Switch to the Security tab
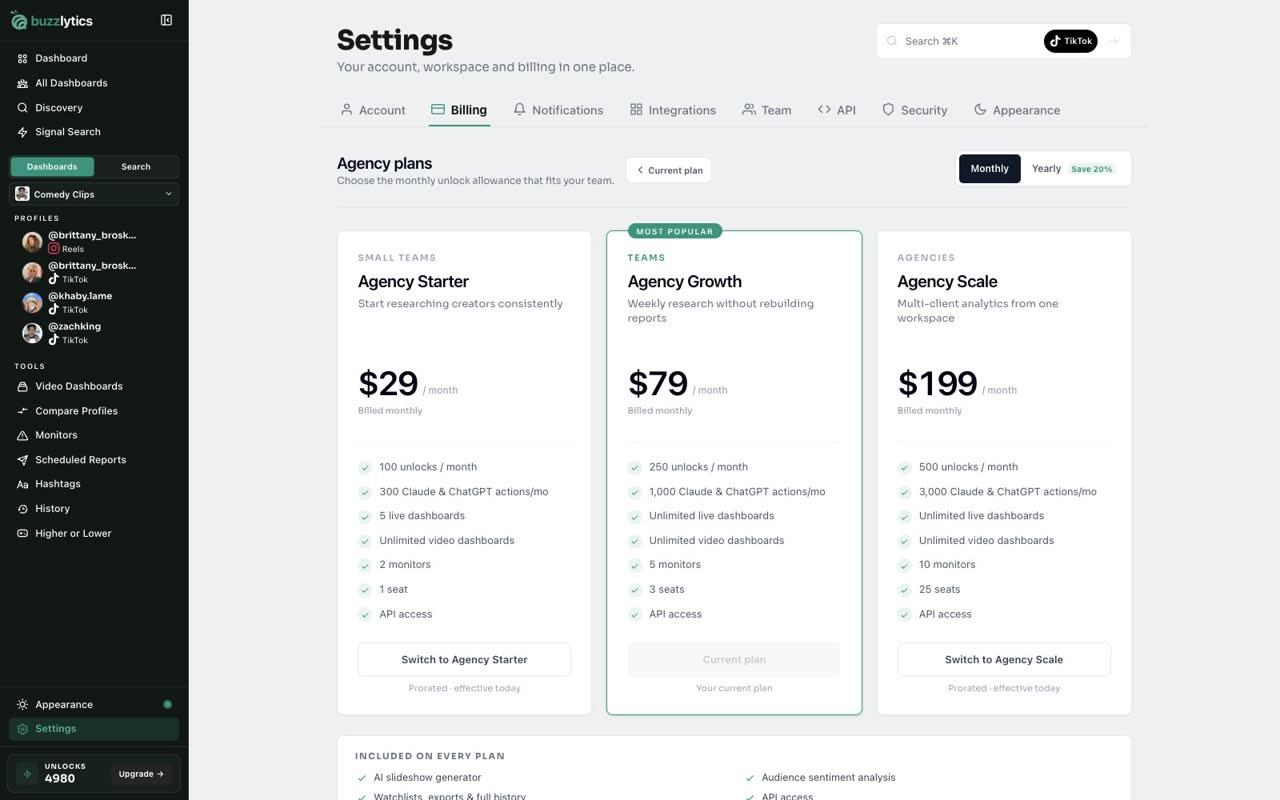The image size is (1280, 800). (914, 110)
